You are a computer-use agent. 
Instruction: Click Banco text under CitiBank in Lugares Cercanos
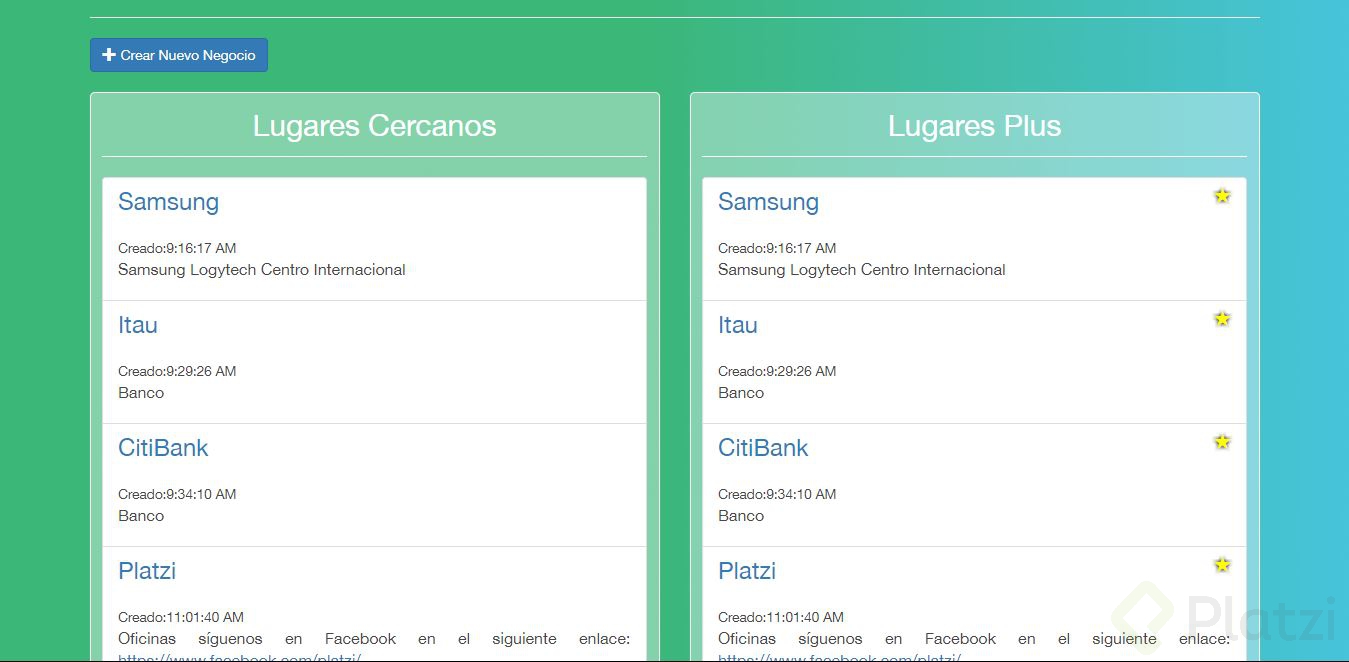[x=141, y=516]
